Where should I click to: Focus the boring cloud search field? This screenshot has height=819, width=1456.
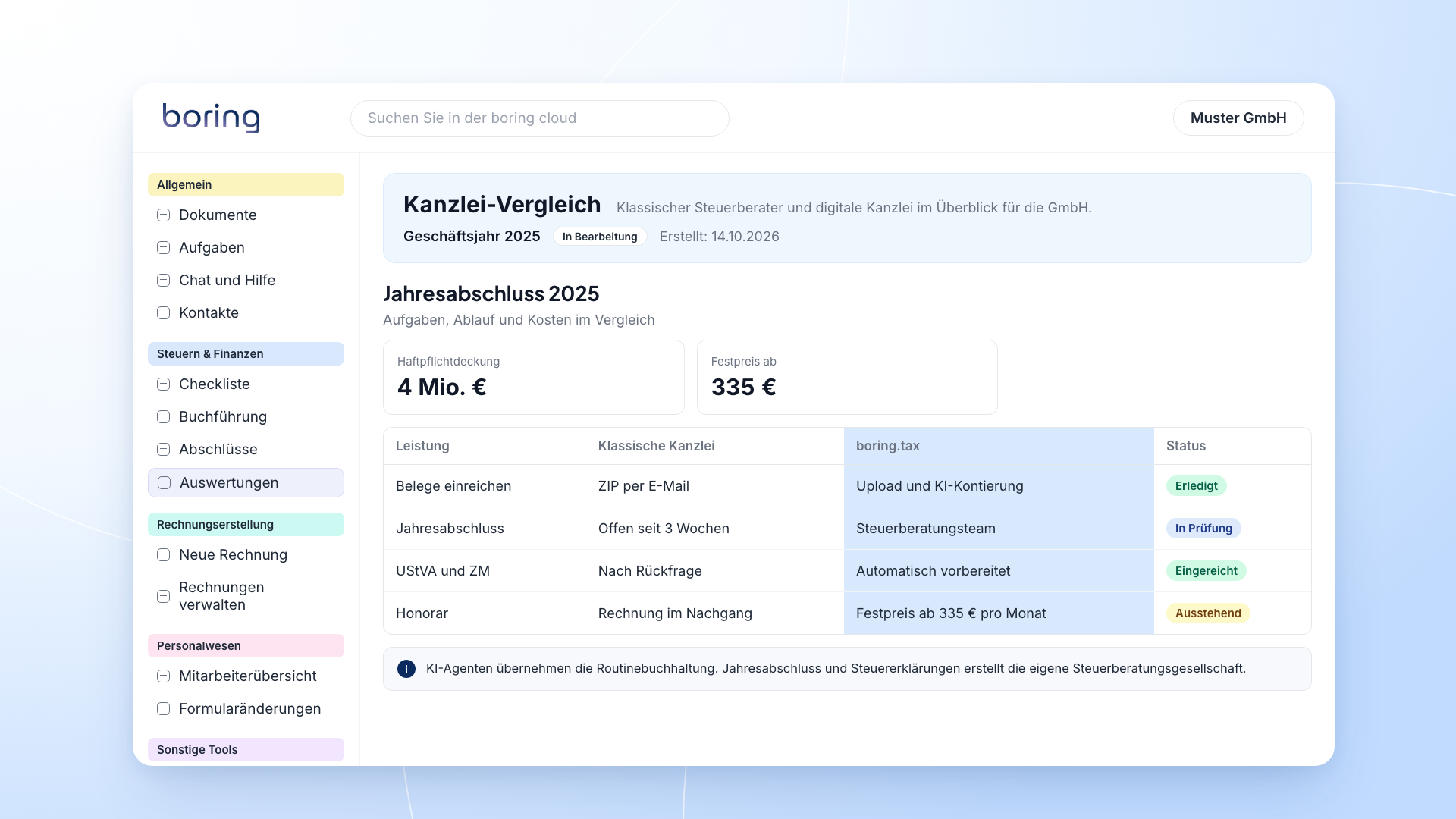(x=539, y=118)
